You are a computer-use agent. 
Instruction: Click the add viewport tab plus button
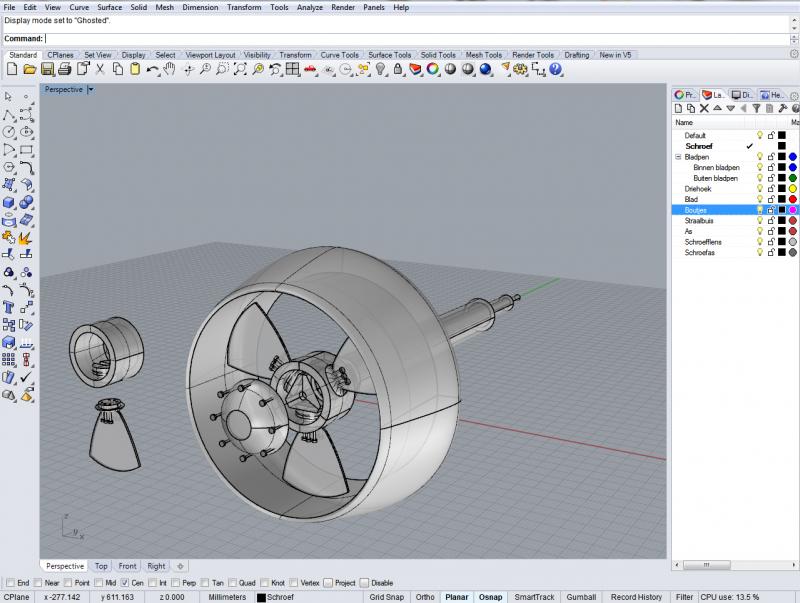click(180, 566)
